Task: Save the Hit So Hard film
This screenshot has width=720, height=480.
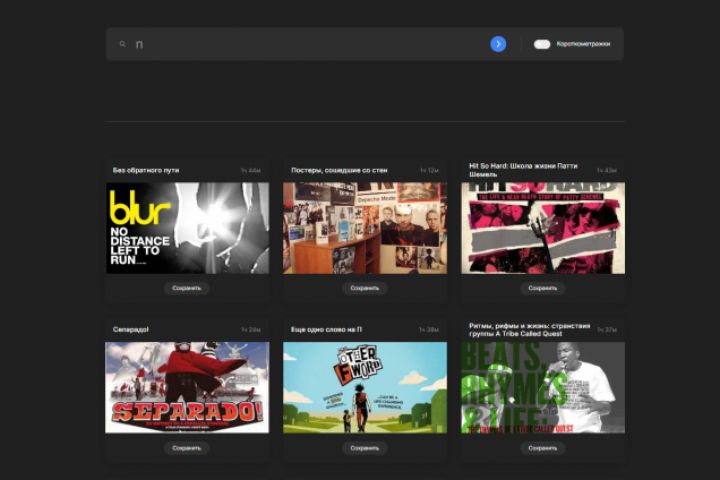Action: point(543,288)
